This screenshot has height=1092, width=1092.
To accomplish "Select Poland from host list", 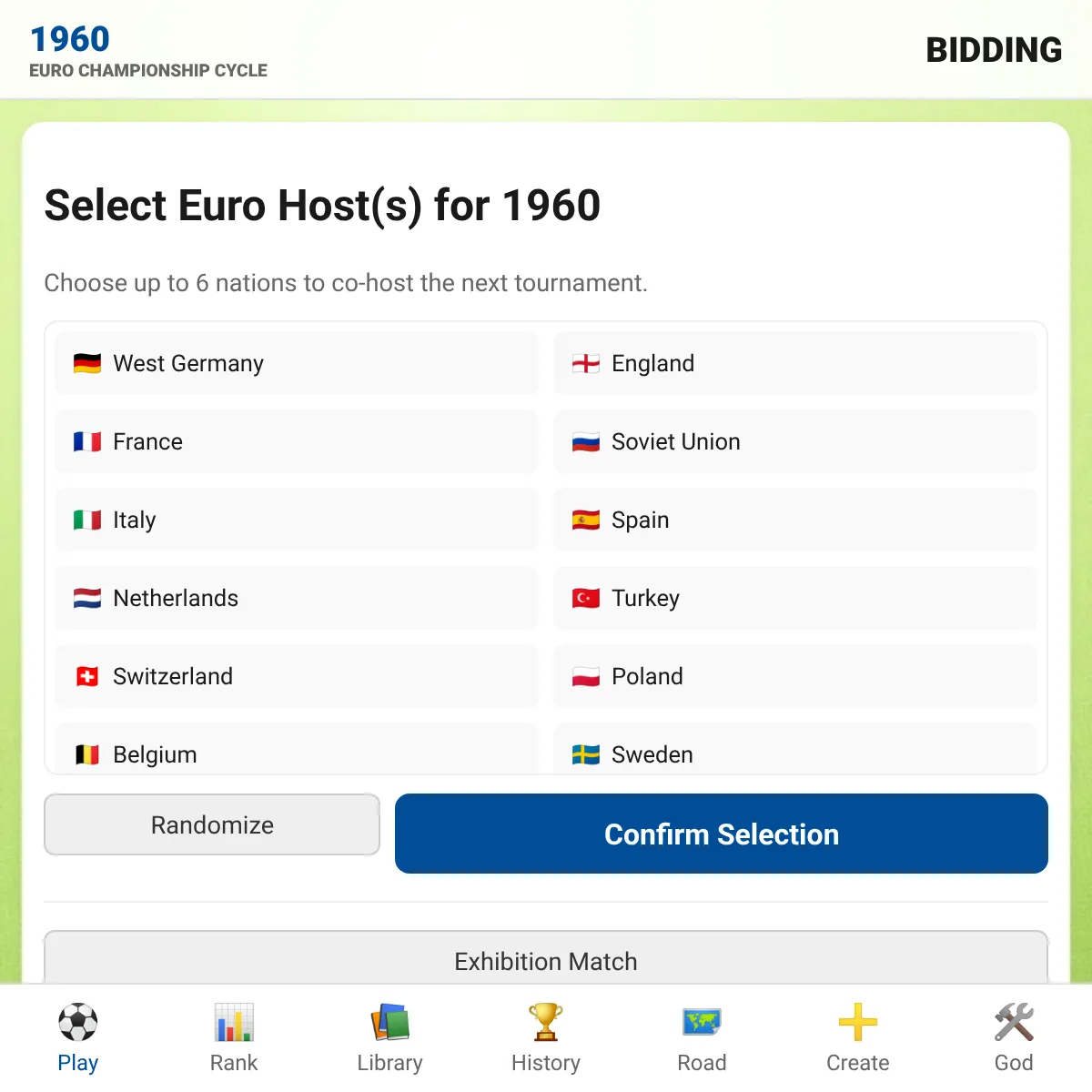I will pos(795,676).
